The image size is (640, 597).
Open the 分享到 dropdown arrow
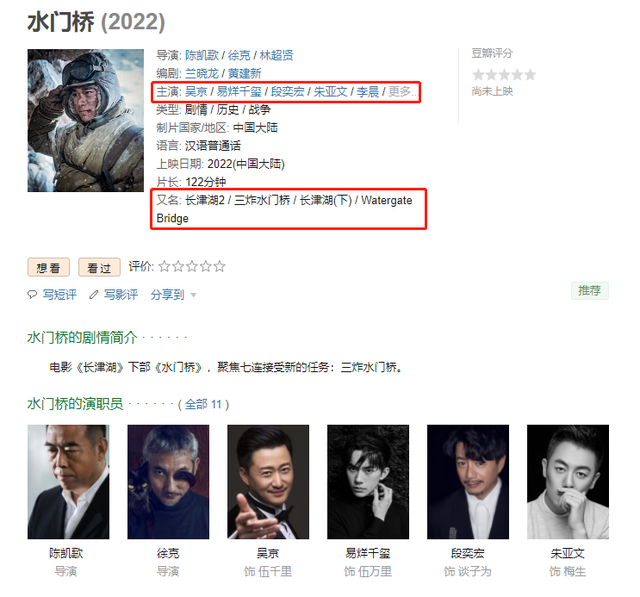[193, 295]
